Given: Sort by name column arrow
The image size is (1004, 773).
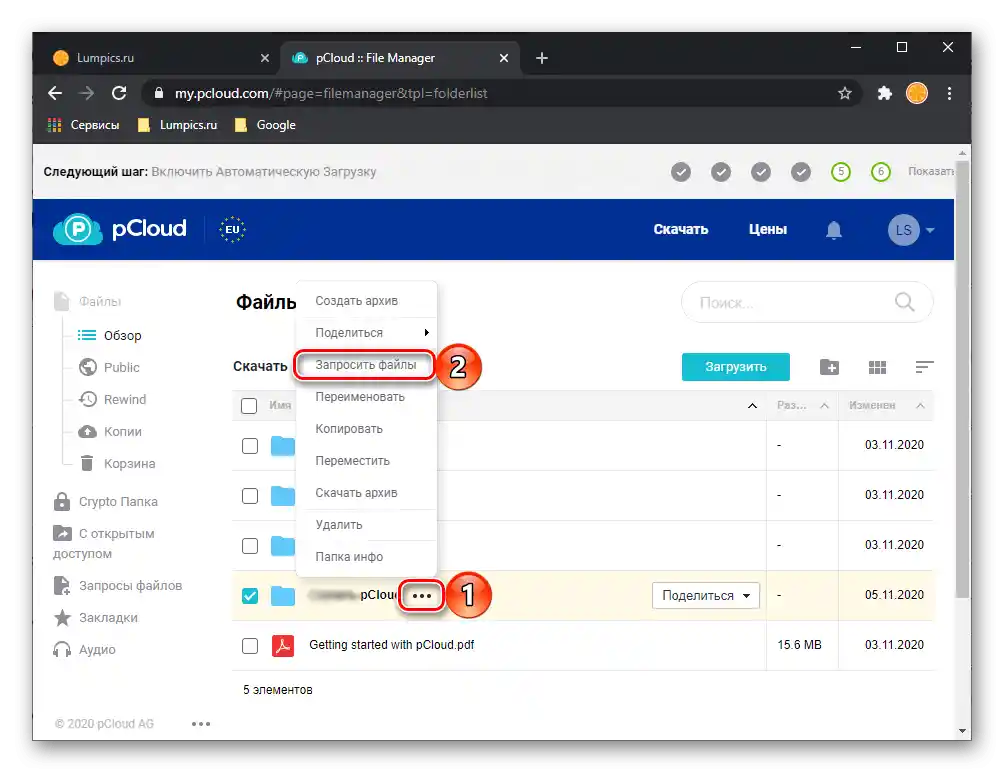Looking at the screenshot, I should click(x=752, y=405).
